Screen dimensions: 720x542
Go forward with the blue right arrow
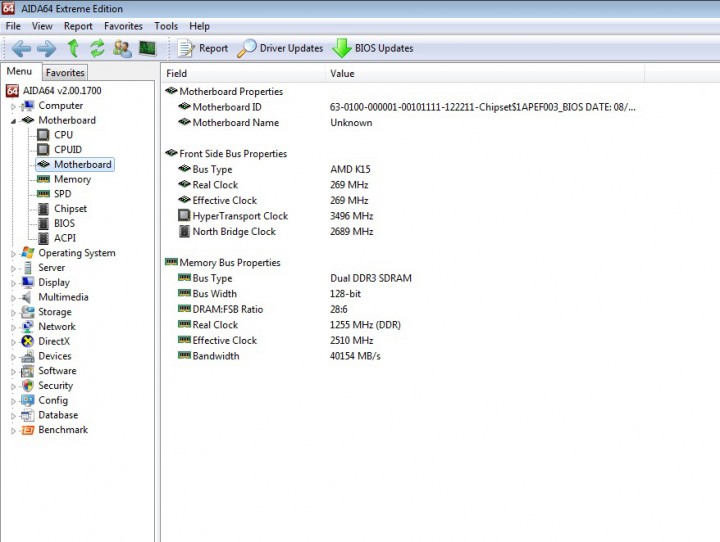coord(46,48)
